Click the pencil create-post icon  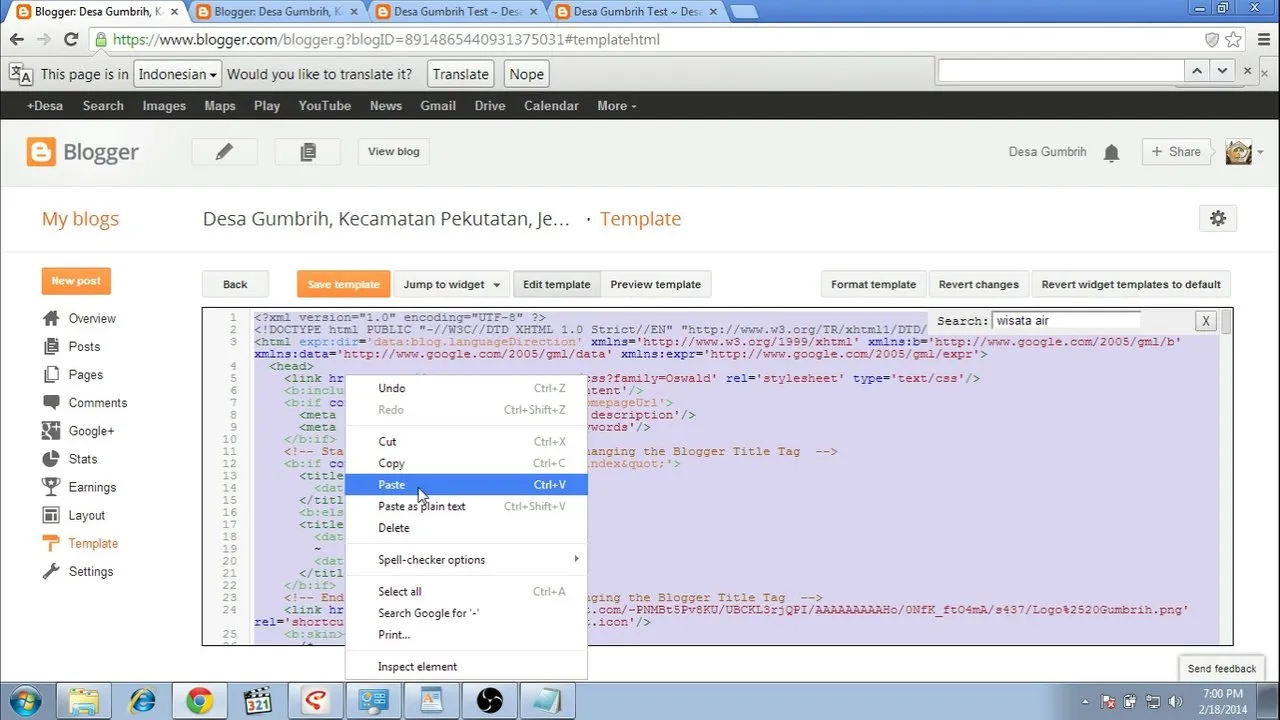point(224,152)
